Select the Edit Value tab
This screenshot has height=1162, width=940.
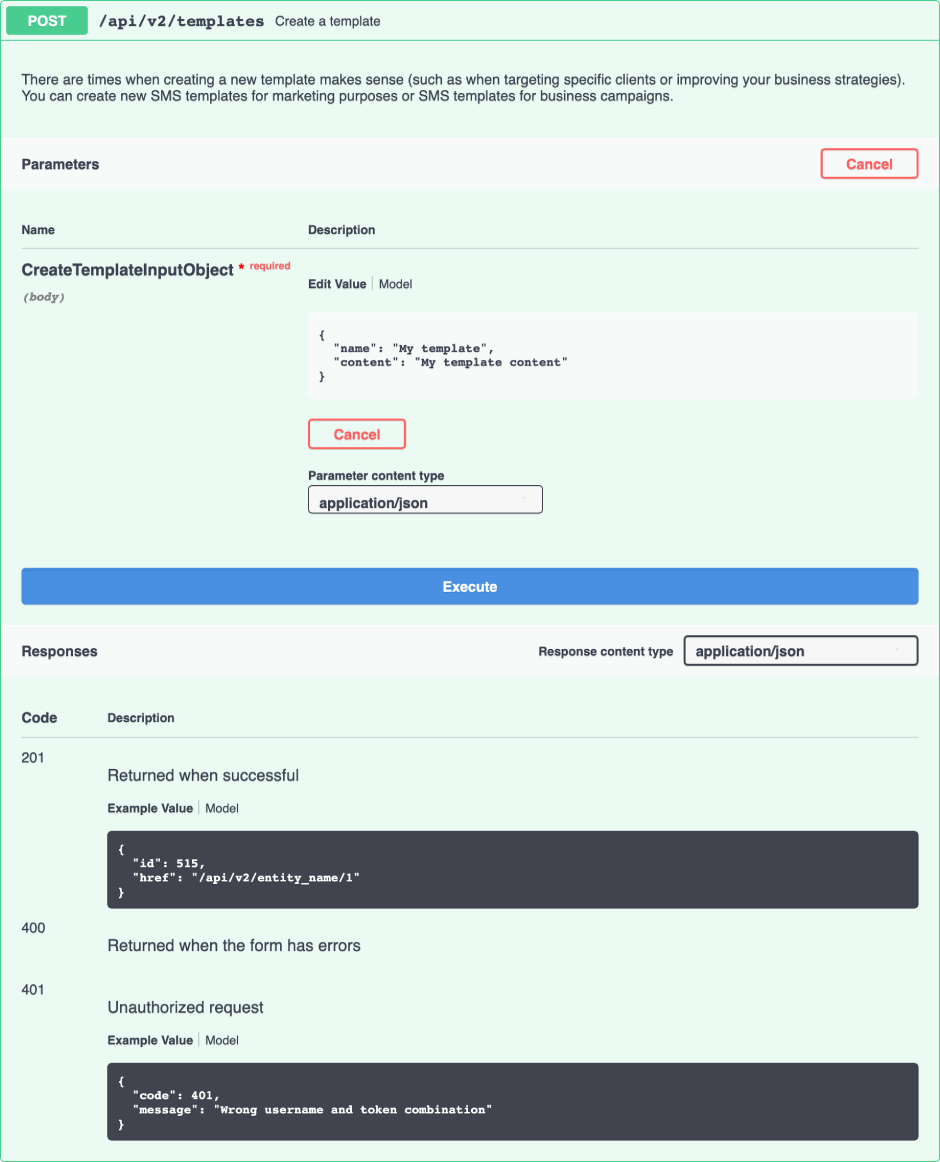pyautogui.click(x=338, y=283)
